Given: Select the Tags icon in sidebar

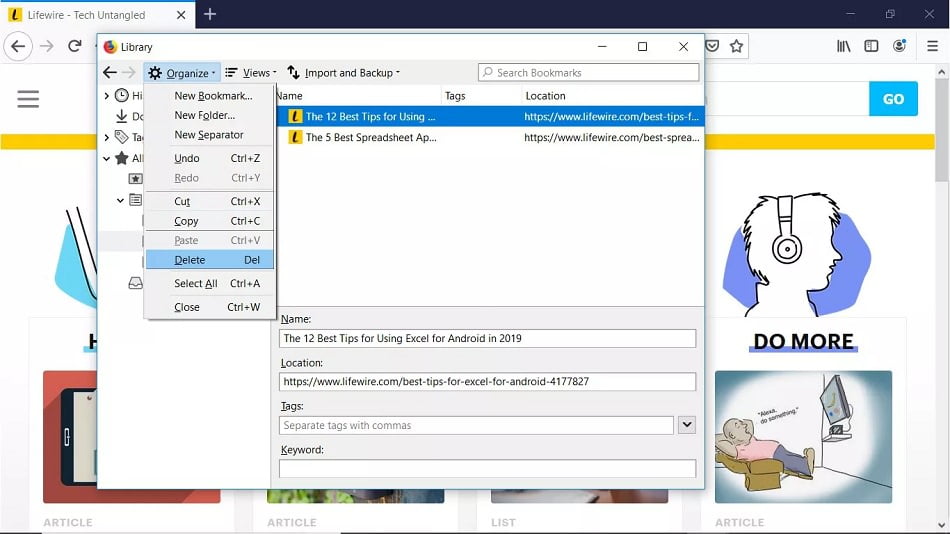Looking at the screenshot, I should (x=122, y=137).
